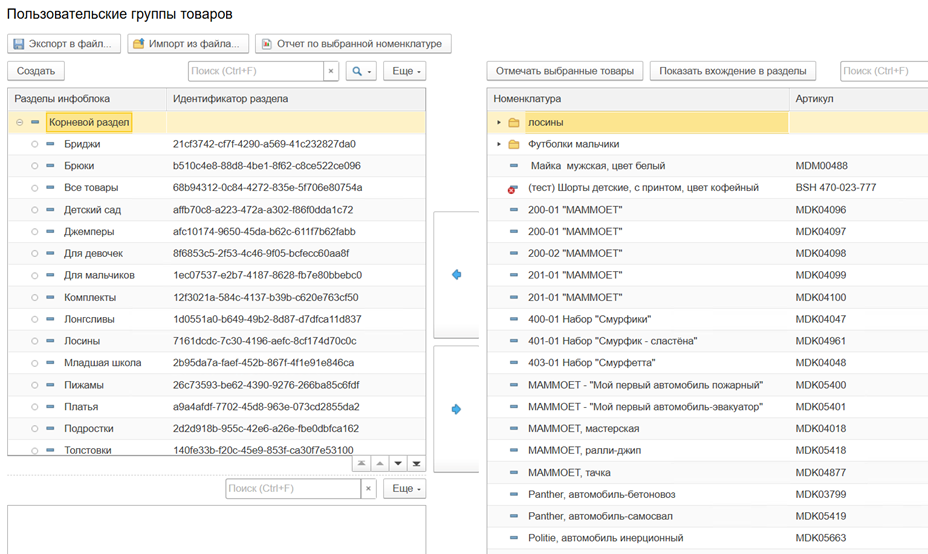928x554 pixels.
Task: Open the magnifier search dropdown
Action: 360,71
